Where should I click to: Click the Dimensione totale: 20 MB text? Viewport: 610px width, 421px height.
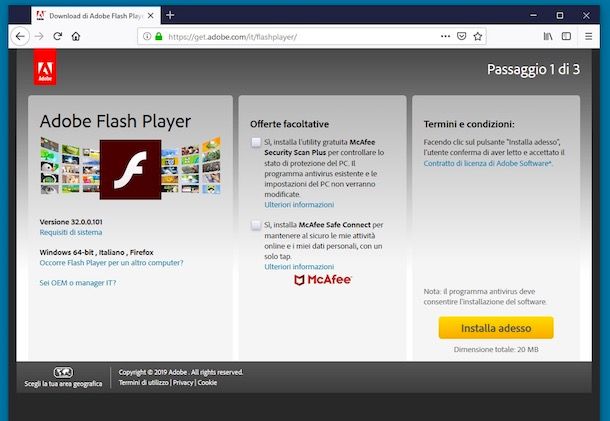(496, 349)
